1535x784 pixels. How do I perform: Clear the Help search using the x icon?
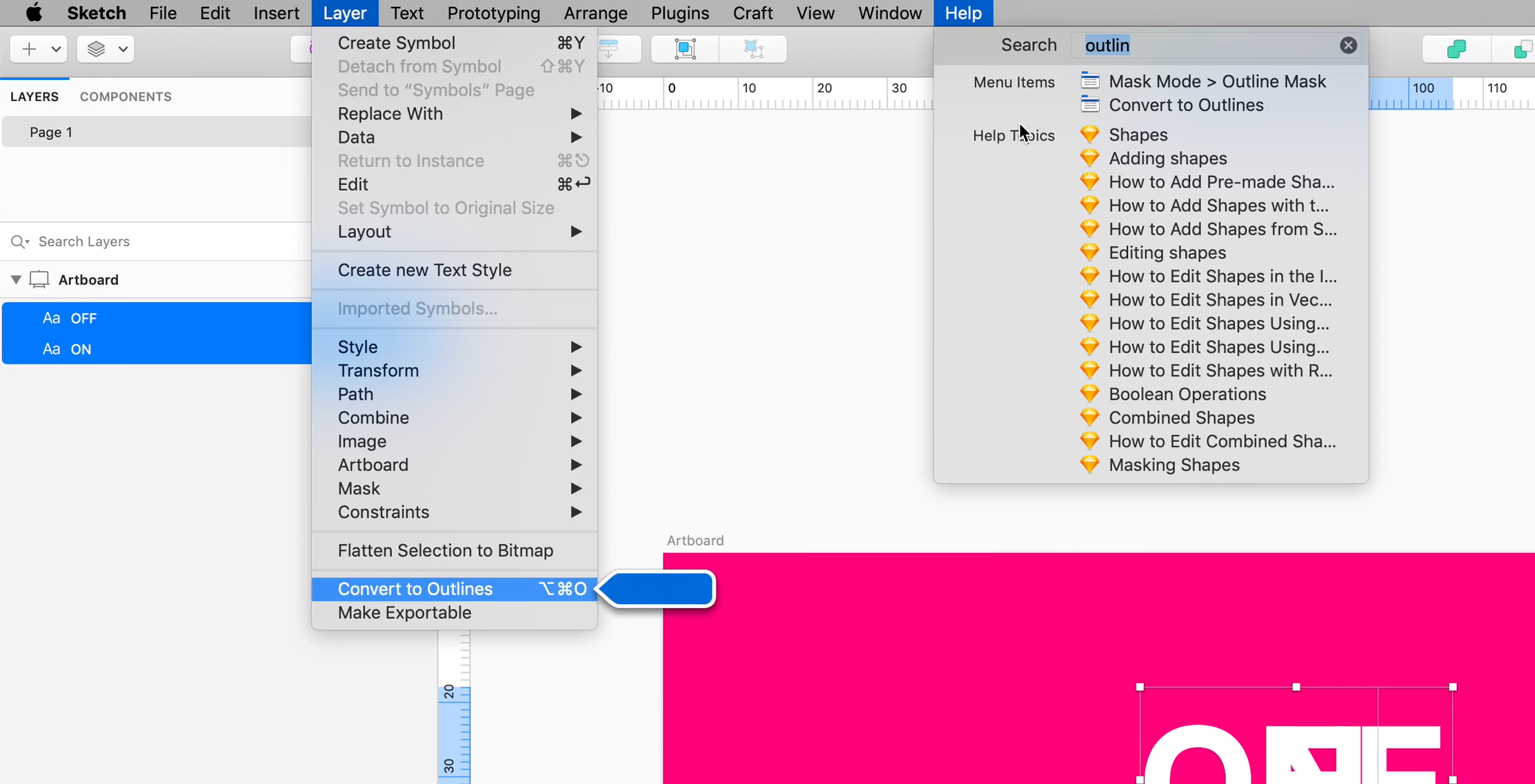[x=1349, y=45]
